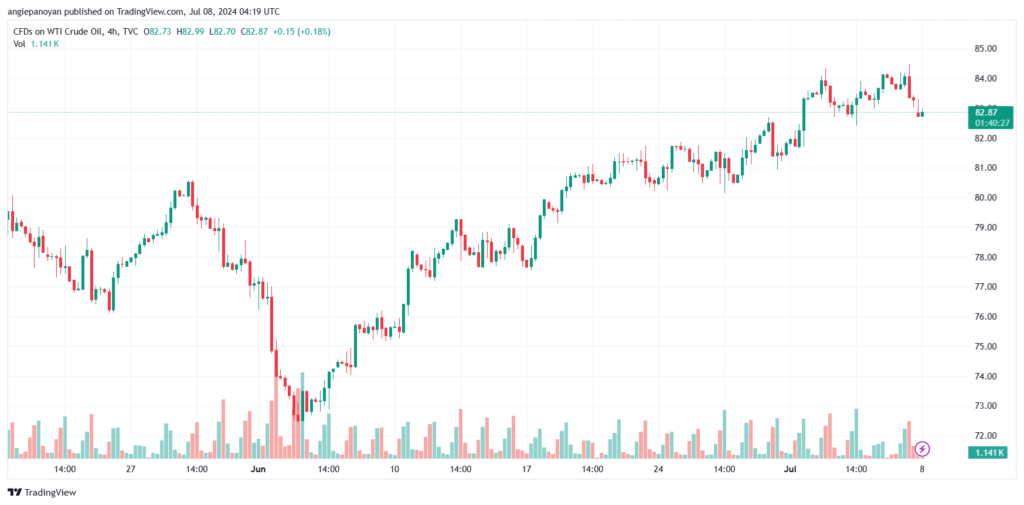Select the CFDs on WTI Crude Oil title
Viewport: 1024px width, 505px height.
(68, 32)
